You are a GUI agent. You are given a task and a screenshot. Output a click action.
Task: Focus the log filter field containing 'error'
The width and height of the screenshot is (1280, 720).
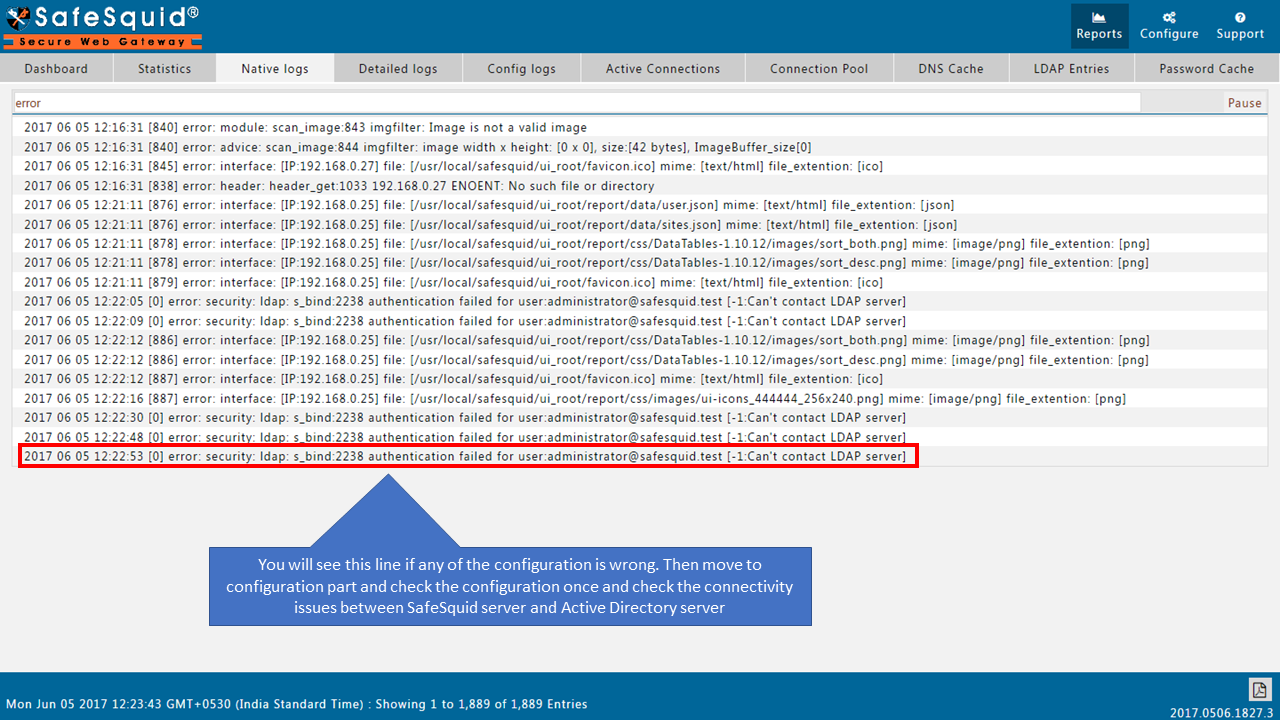pos(576,103)
